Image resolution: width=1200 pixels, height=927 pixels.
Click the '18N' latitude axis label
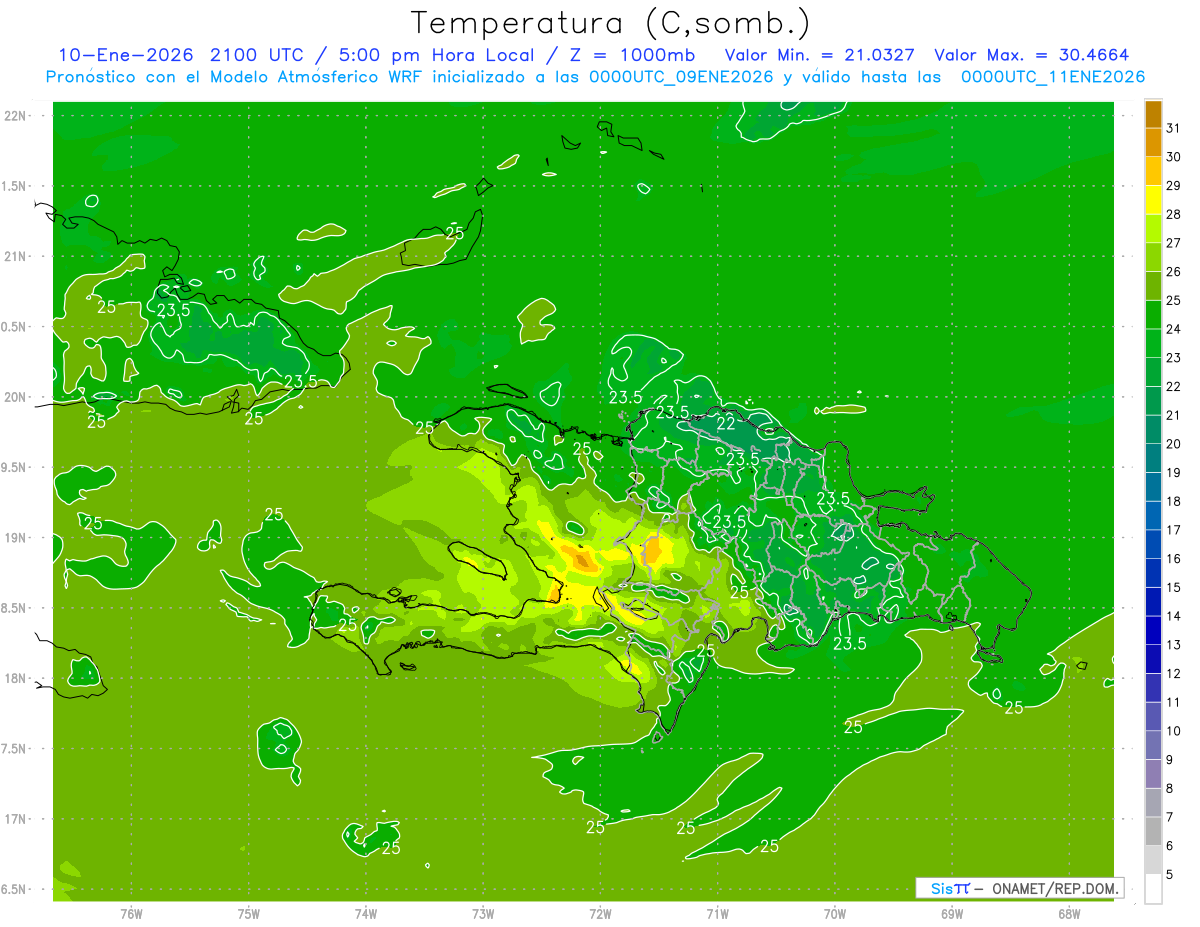[x=15, y=678]
